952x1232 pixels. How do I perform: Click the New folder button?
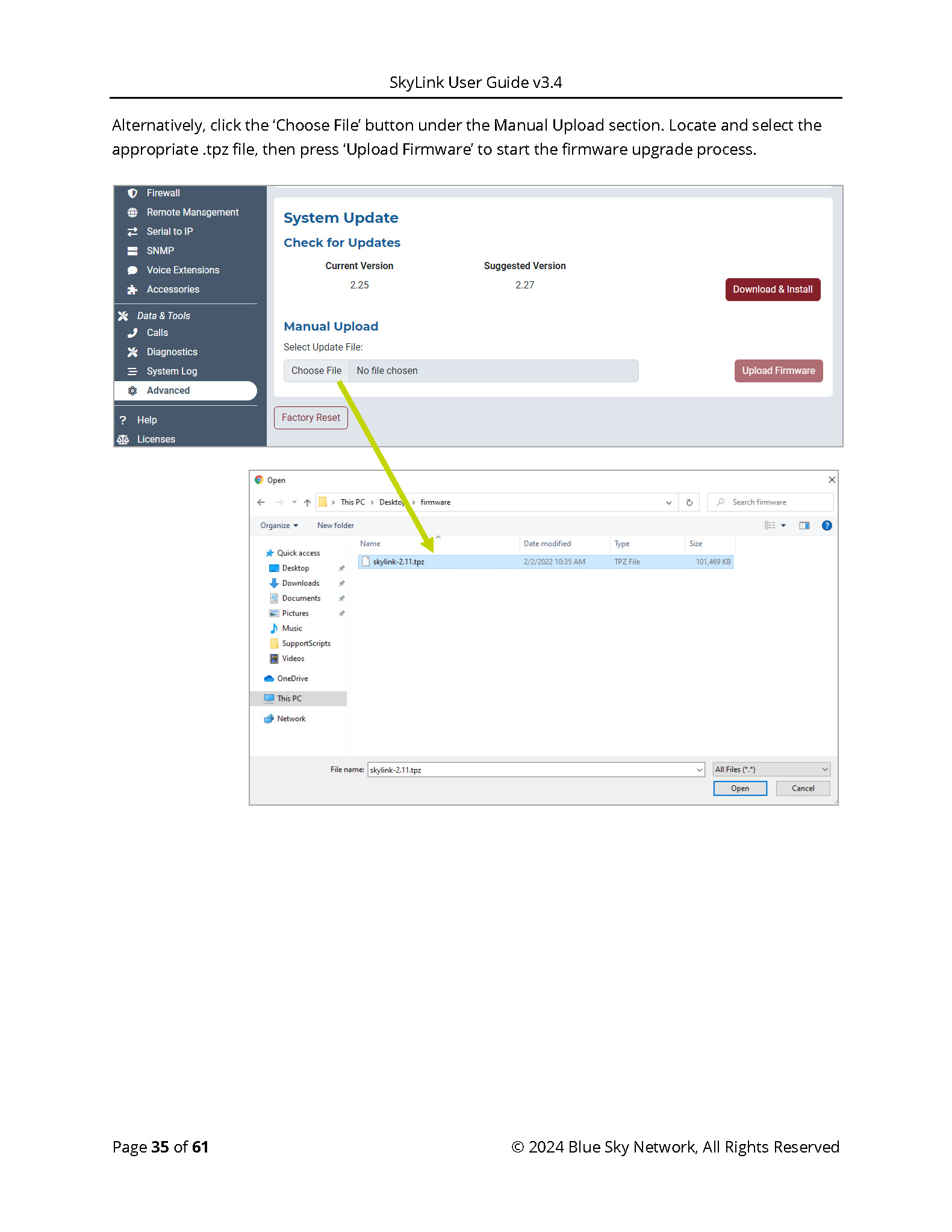pos(335,526)
